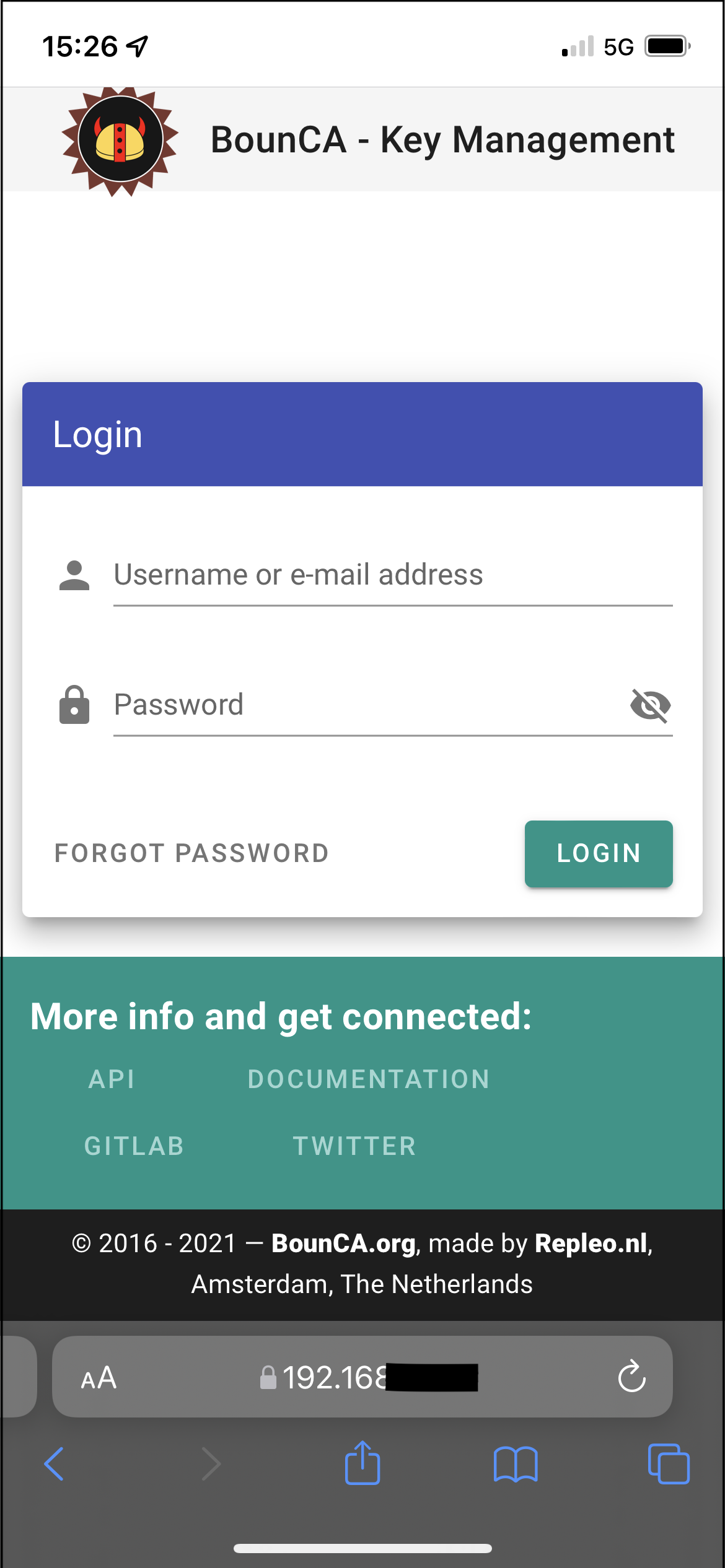
Task: Focus the Username or e-mail address field
Action: pos(393,575)
